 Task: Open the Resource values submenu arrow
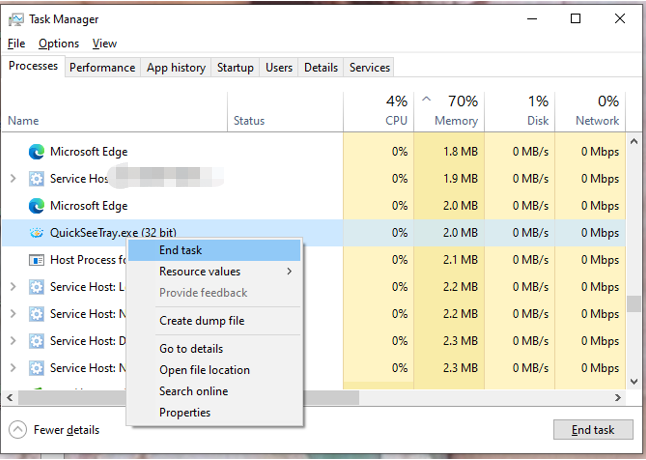point(289,271)
